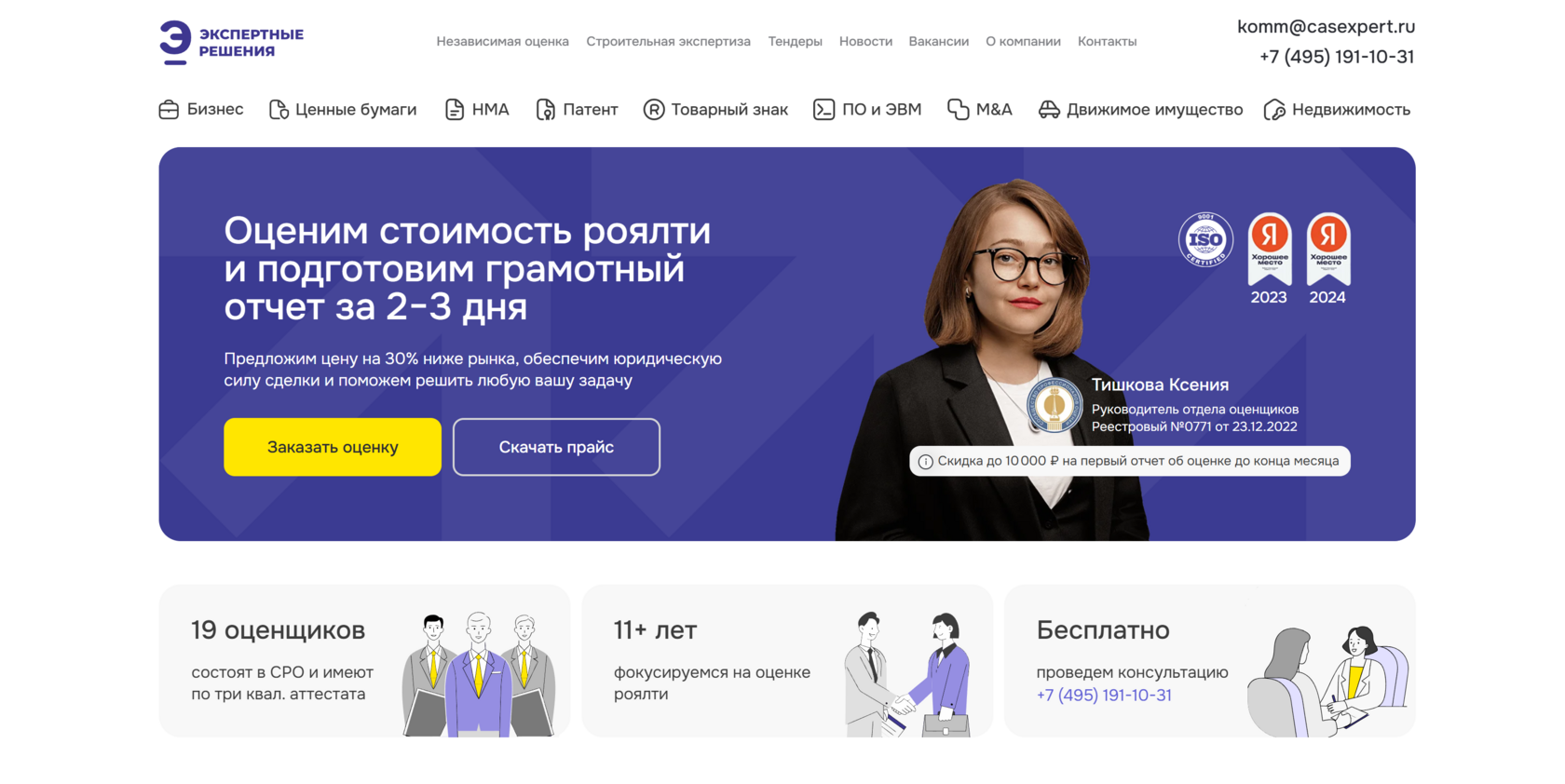Image resolution: width=1565 pixels, height=784 pixels.
Task: Click the Ценные бумаги document icon
Action: [279, 110]
